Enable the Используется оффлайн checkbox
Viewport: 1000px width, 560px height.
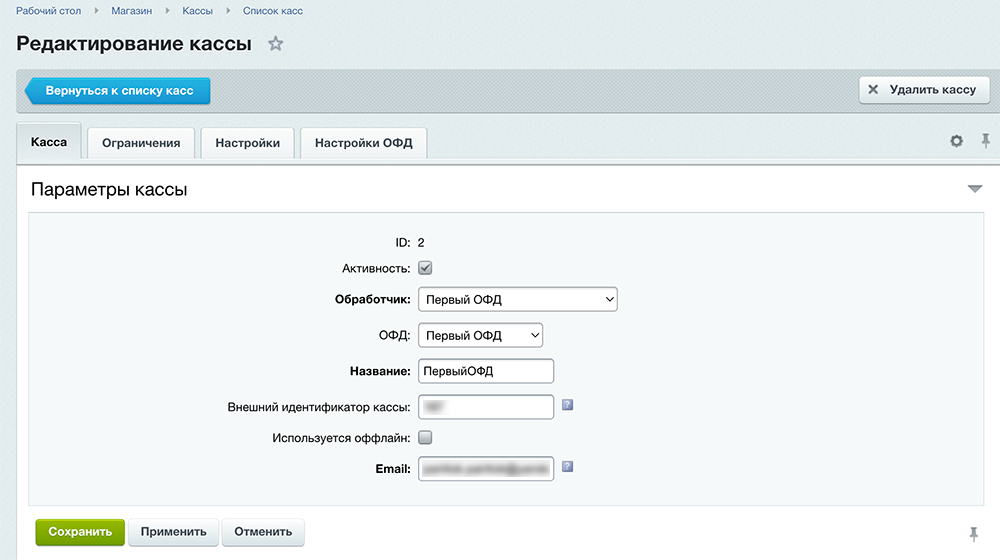tap(425, 437)
